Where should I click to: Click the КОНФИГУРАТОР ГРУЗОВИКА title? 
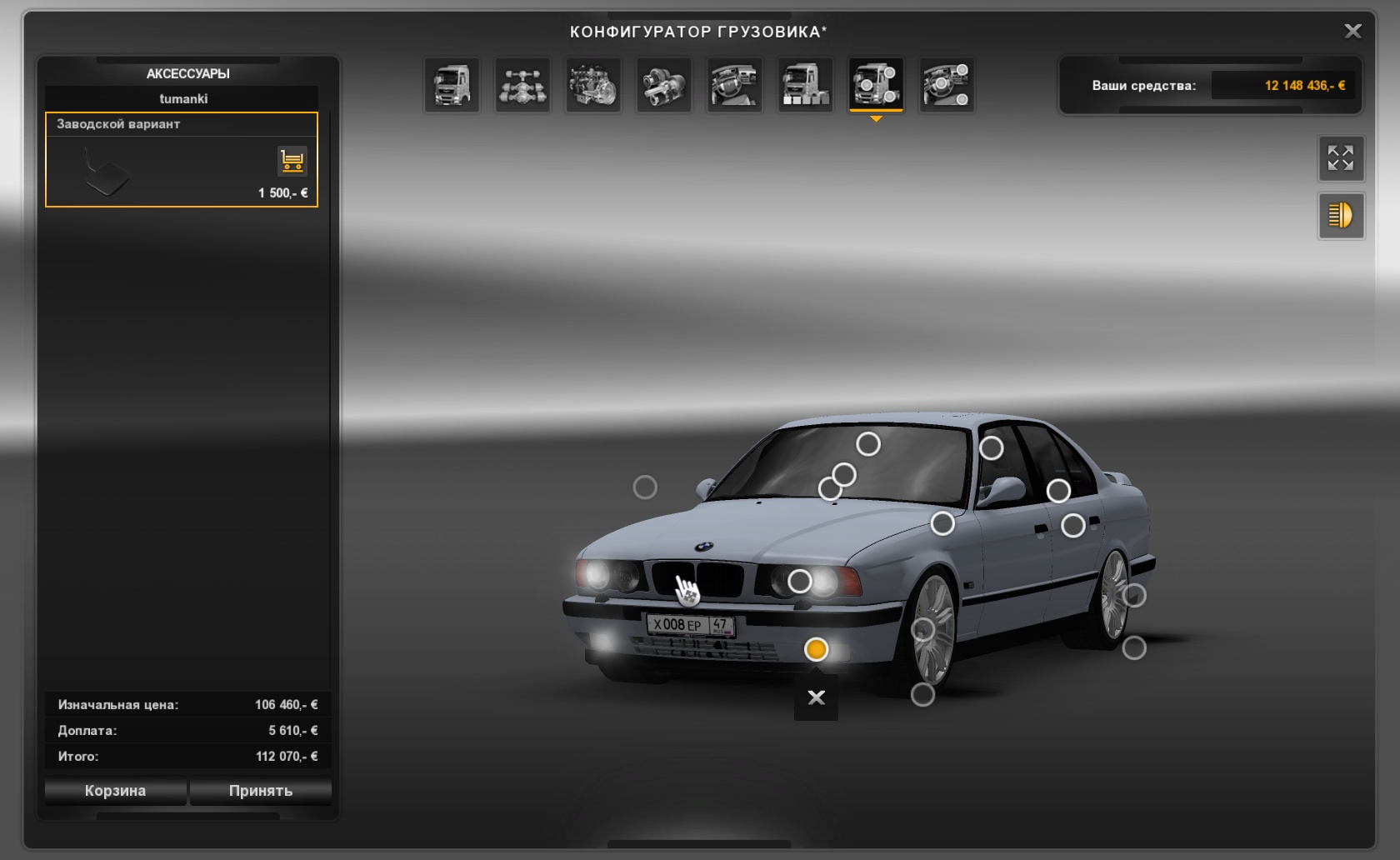pos(698,32)
